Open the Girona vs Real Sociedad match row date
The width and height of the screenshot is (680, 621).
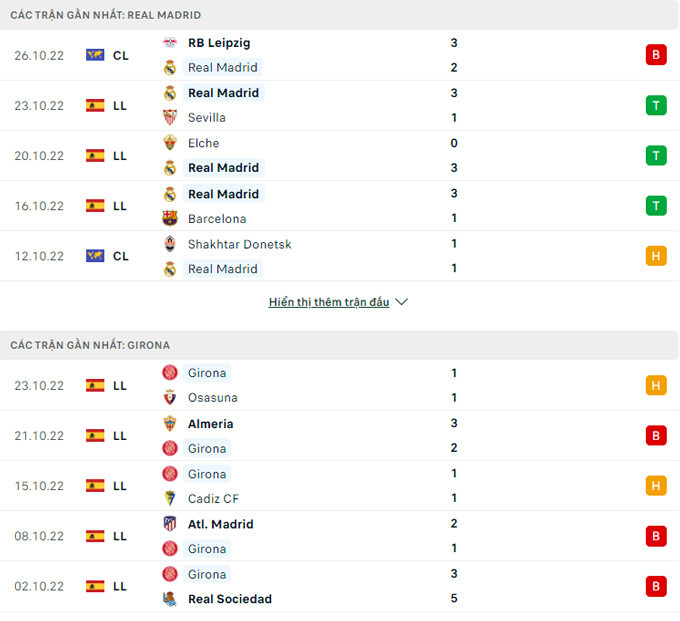click(39, 587)
